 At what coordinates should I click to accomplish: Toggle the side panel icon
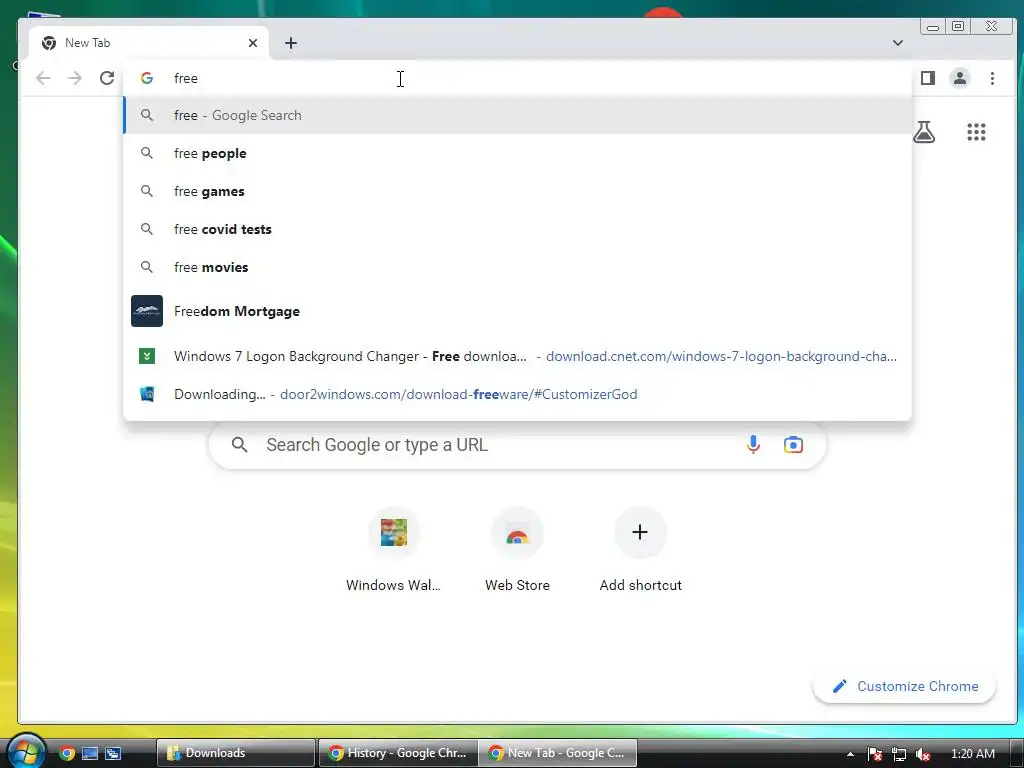(928, 78)
